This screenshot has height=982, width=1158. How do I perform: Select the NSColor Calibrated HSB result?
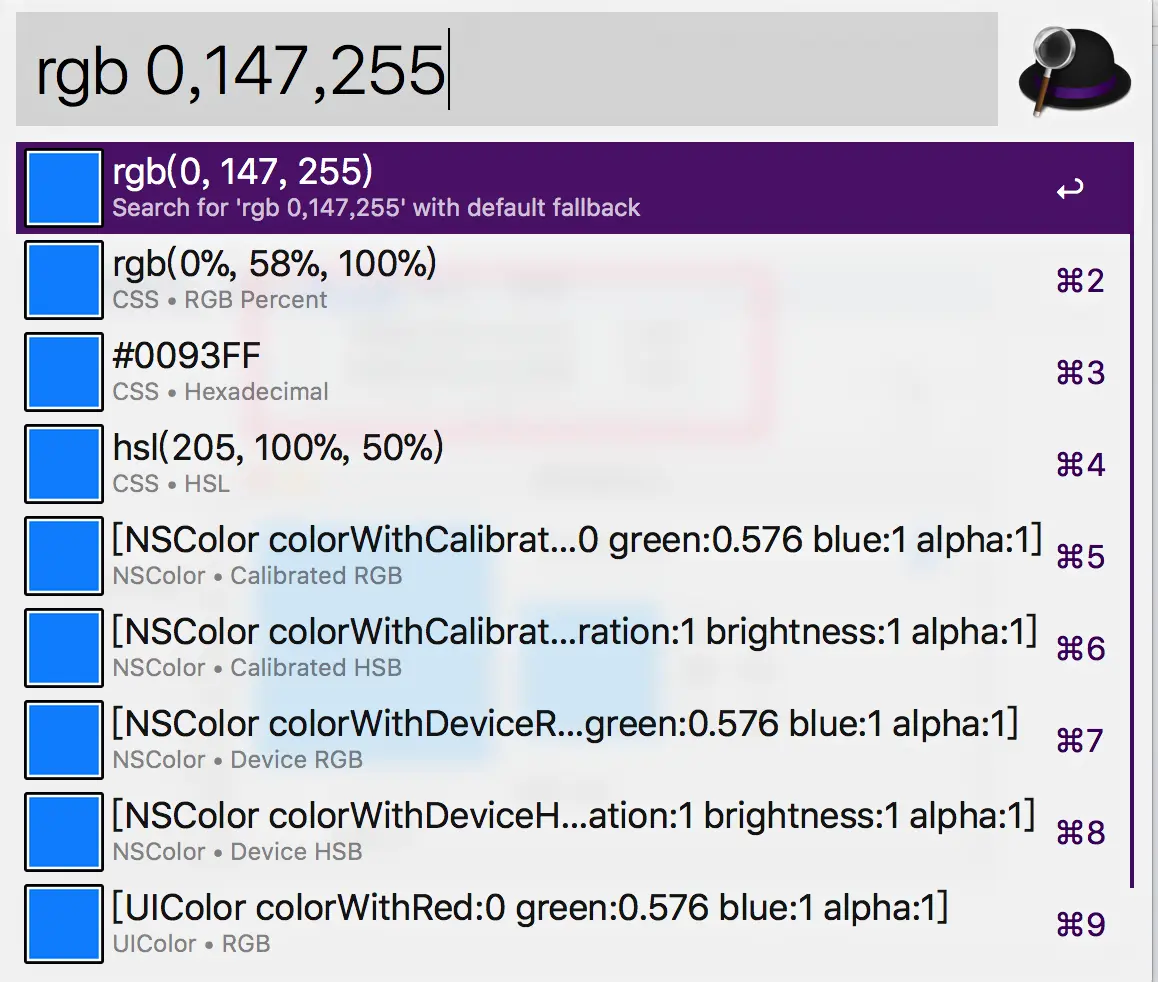[x=575, y=648]
